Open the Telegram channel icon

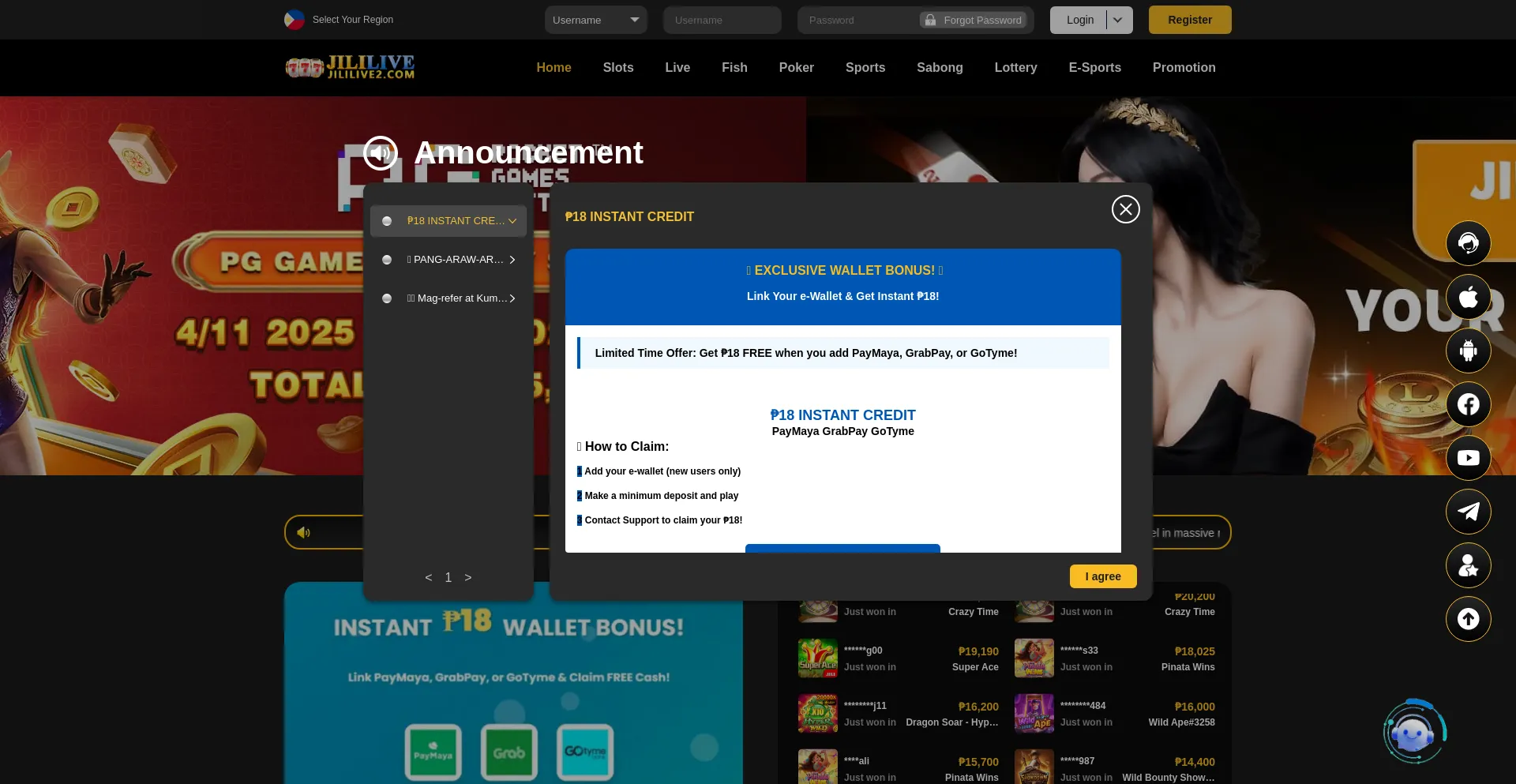coord(1467,512)
